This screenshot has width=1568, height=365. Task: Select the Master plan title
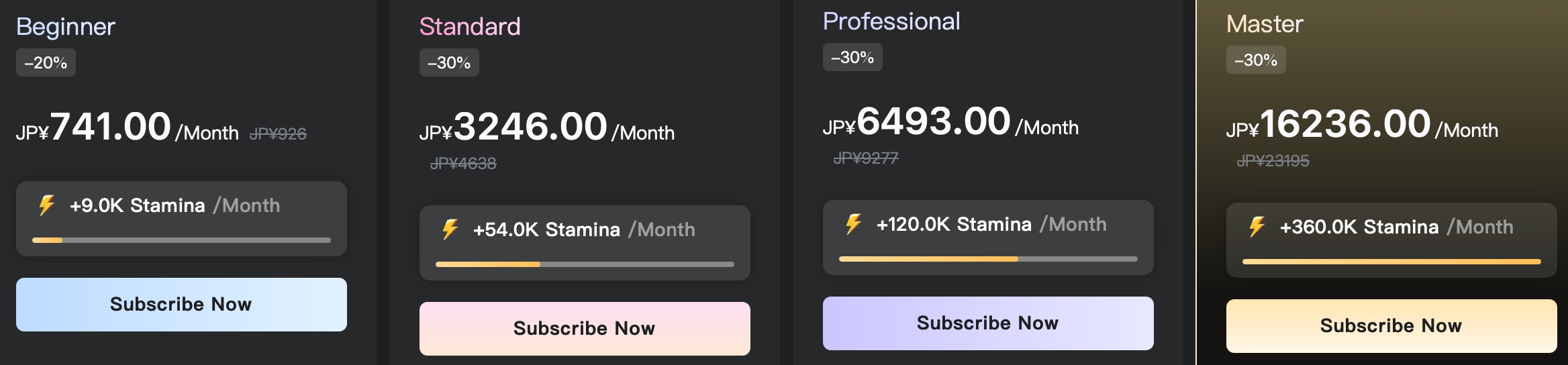(x=1265, y=24)
